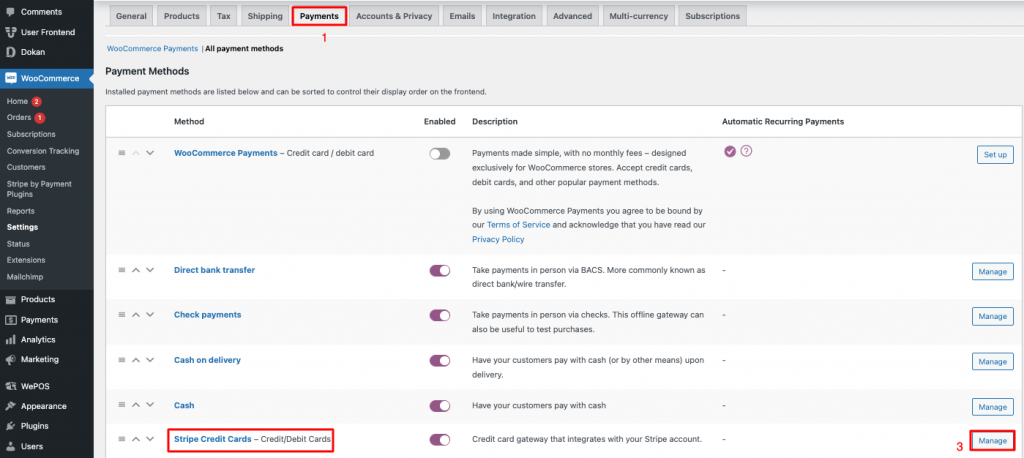
Task: Switch to the Multi-currency tab
Action: click(639, 16)
